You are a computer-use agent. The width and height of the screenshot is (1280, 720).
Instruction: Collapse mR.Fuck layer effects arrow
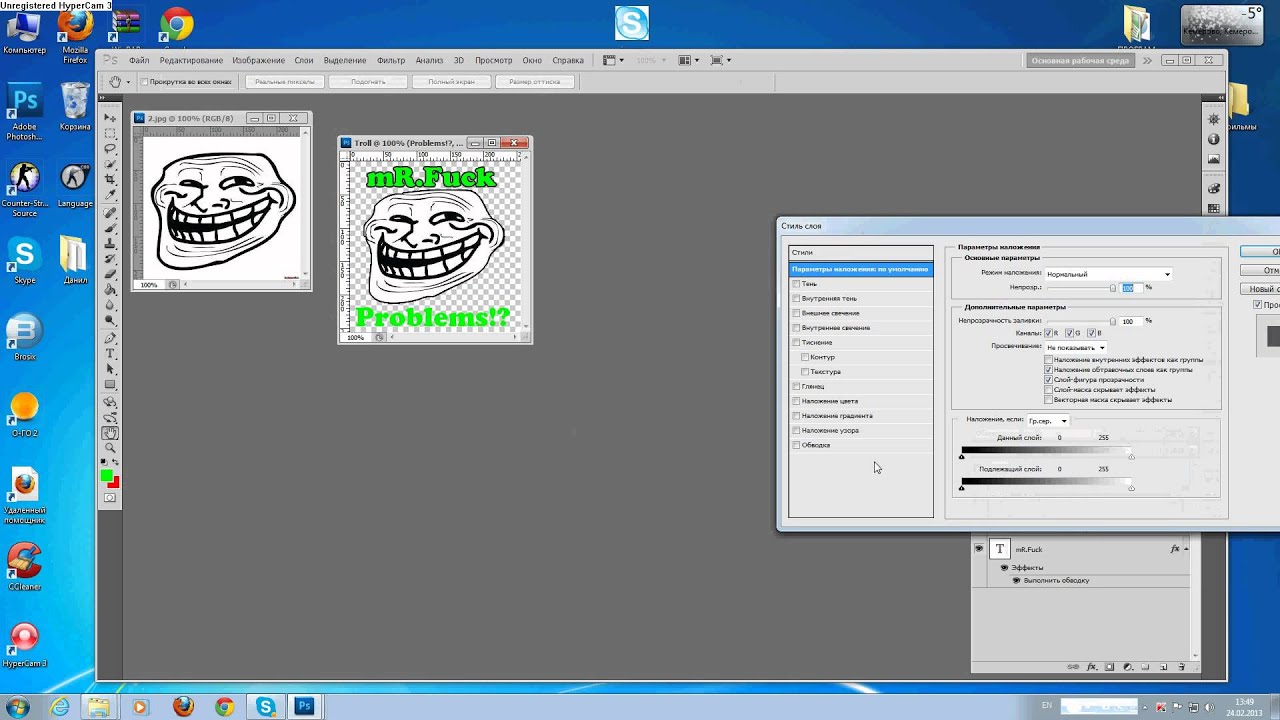1186,549
